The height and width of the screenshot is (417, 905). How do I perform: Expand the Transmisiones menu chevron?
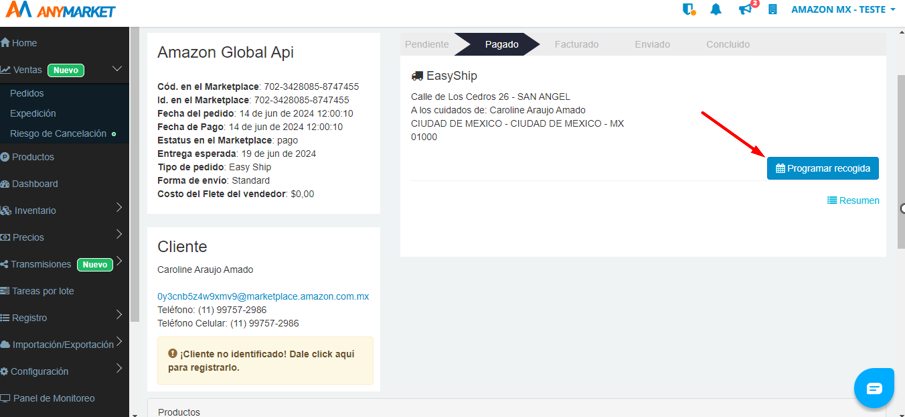tap(119, 261)
